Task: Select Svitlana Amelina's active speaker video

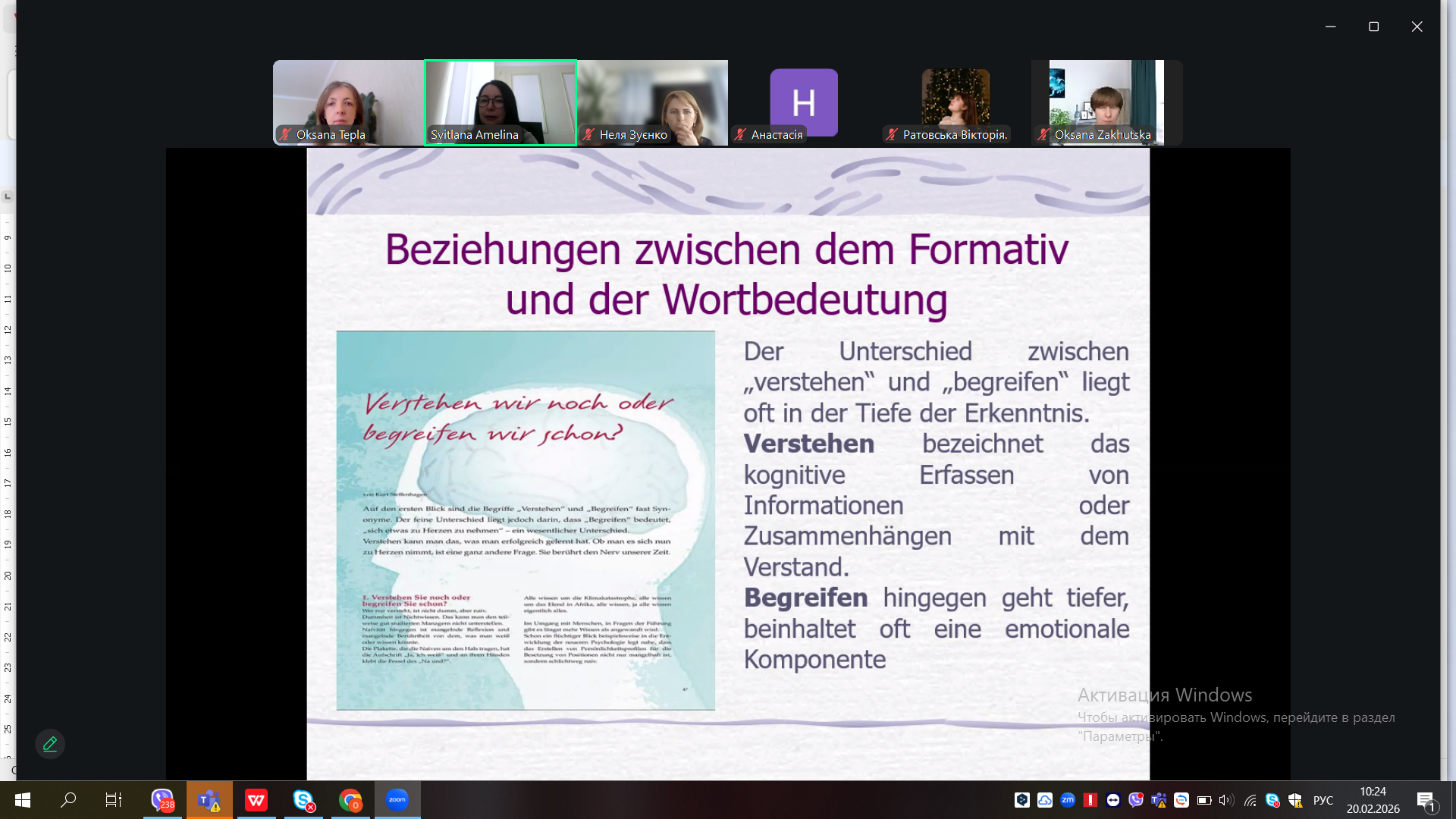Action: (500, 102)
